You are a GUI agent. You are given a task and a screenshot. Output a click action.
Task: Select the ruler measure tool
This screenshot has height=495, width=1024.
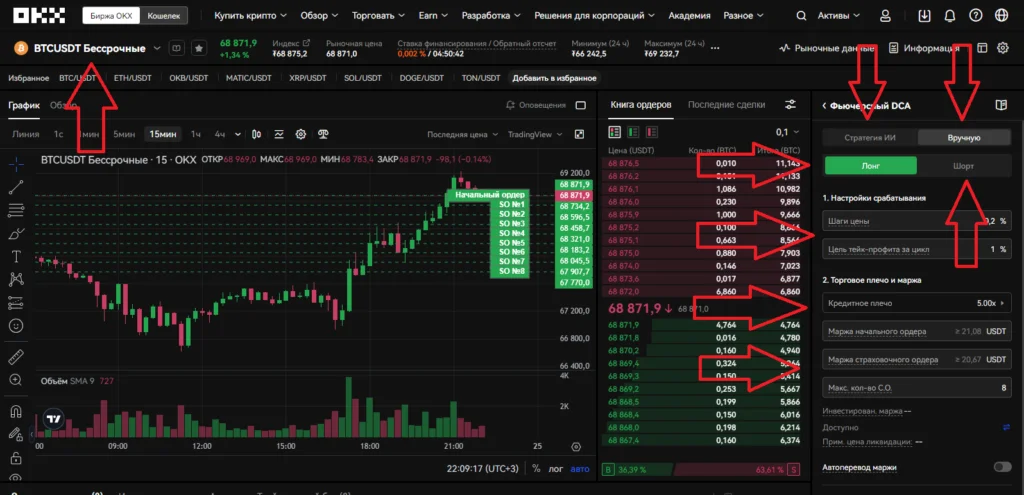point(15,356)
